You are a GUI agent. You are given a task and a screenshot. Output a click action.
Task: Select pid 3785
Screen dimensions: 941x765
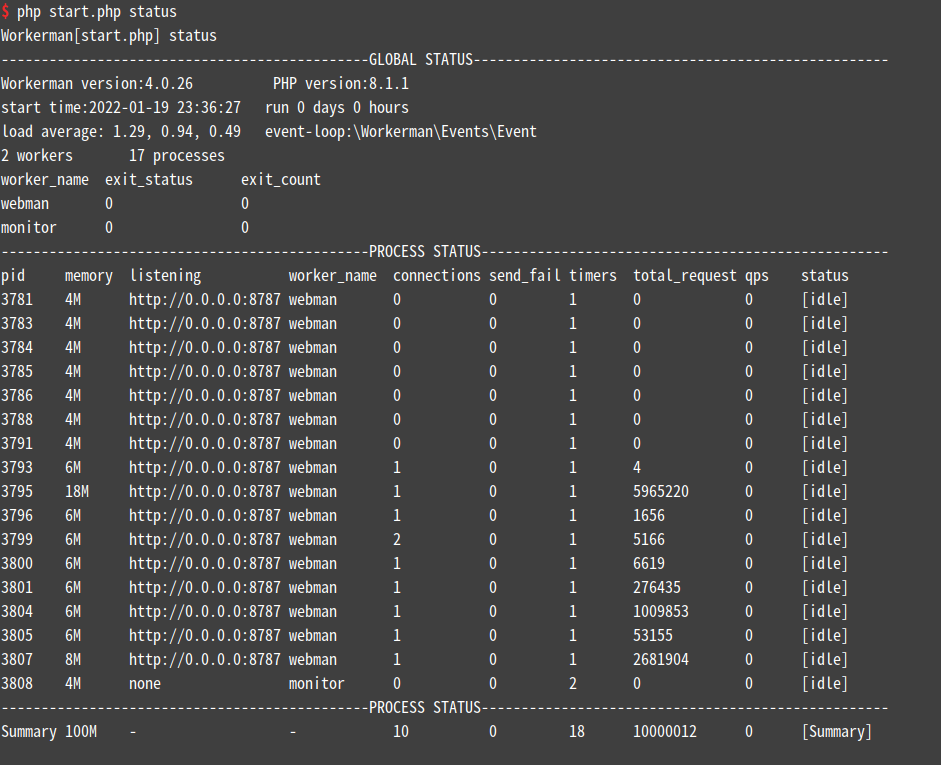coord(17,372)
